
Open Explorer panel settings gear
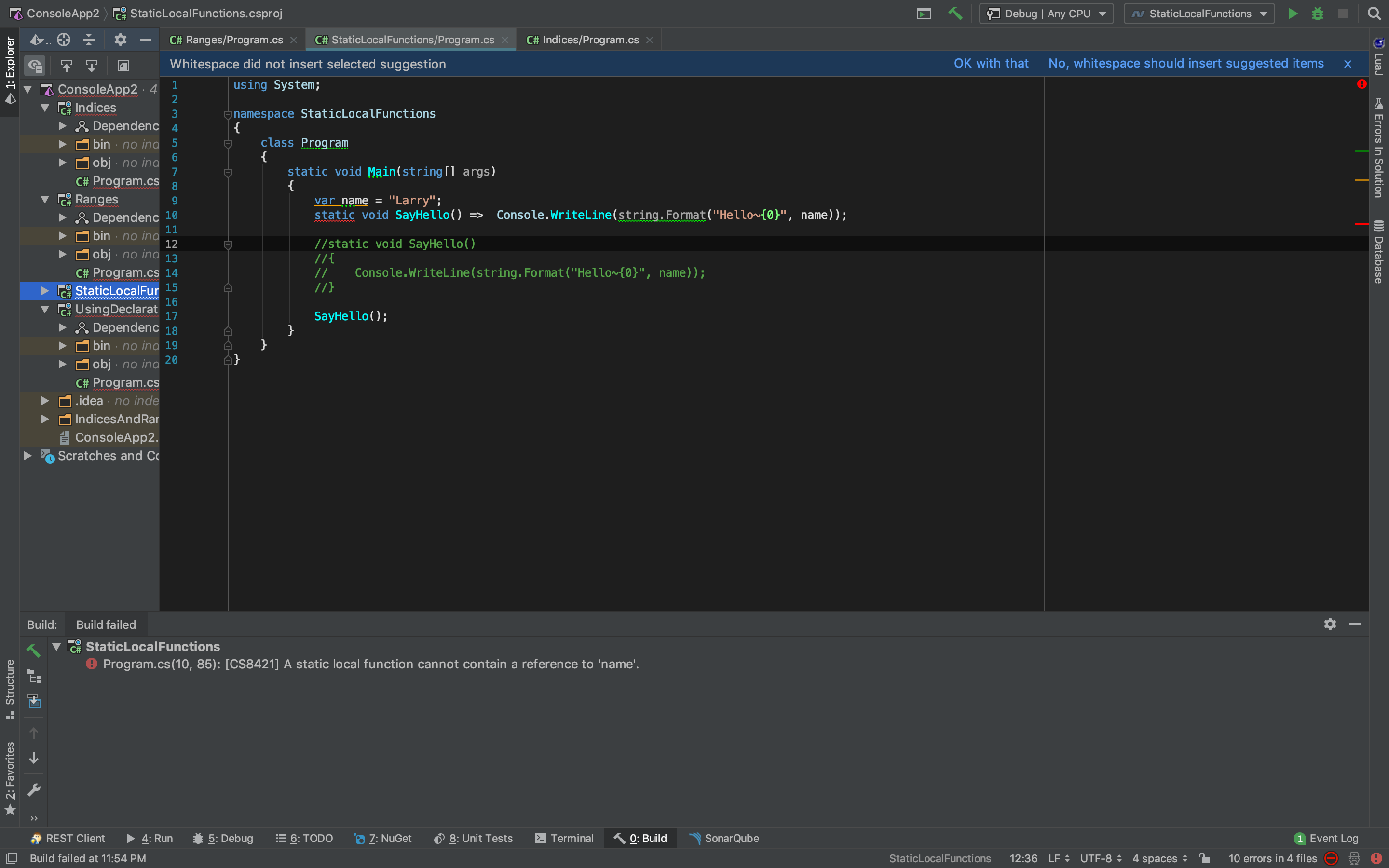click(x=120, y=40)
